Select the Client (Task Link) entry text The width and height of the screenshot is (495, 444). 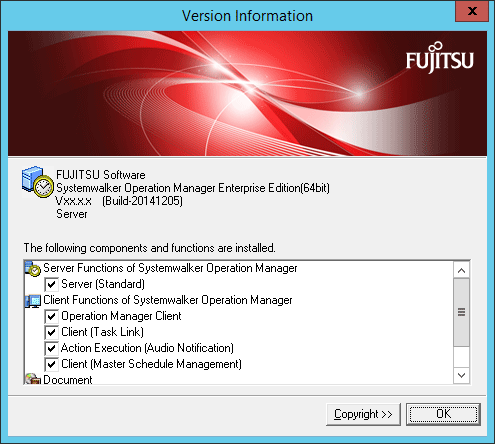(102, 332)
